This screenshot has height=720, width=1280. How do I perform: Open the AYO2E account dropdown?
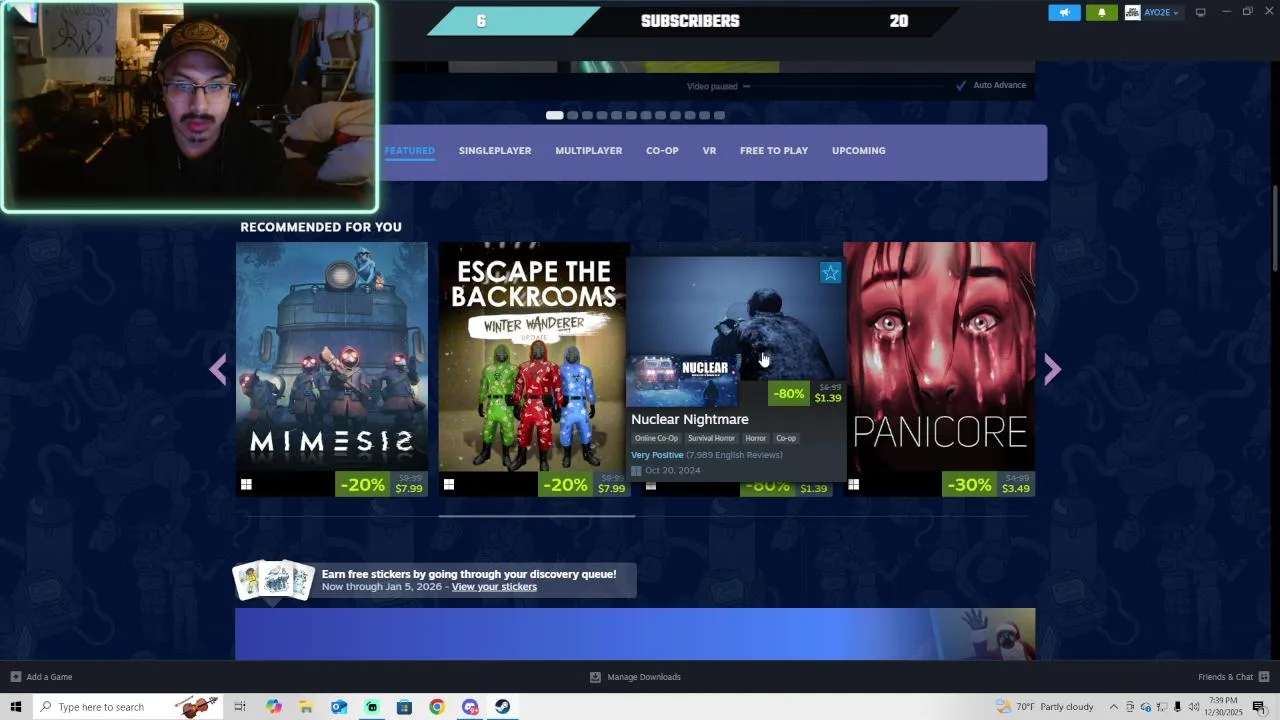(1160, 12)
